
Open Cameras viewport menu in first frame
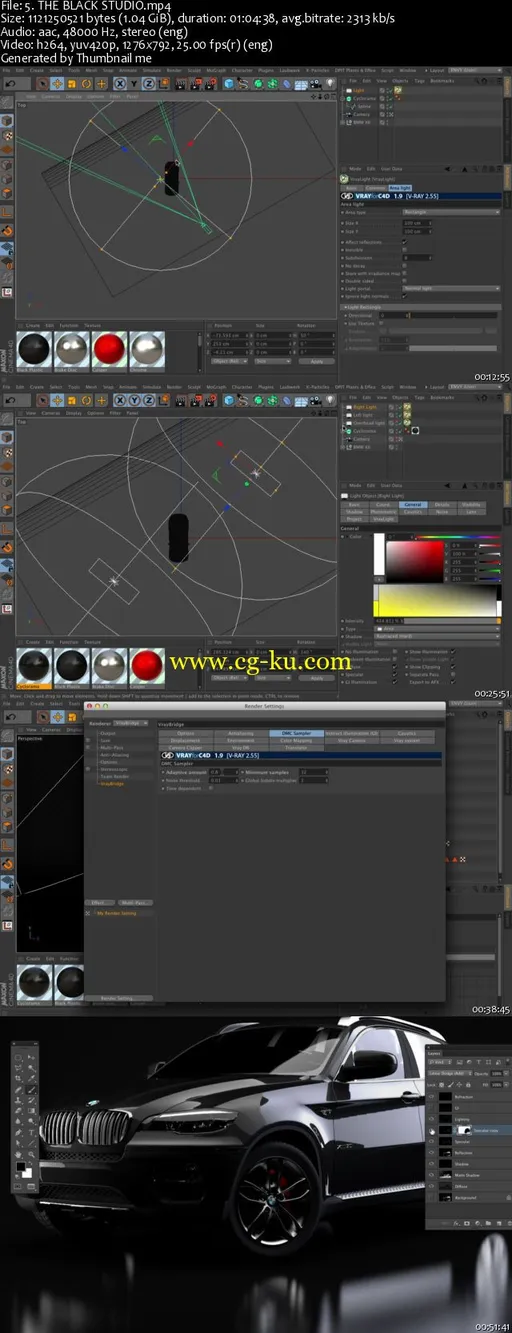[x=50, y=96]
